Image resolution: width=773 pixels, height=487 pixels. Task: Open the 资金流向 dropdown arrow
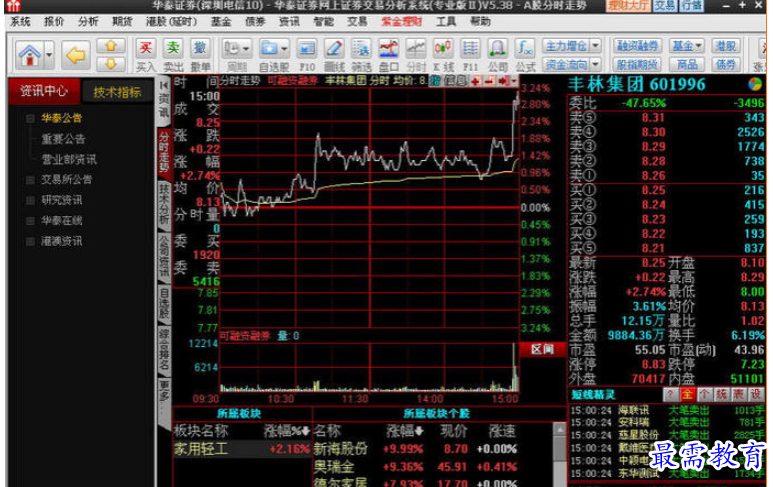tap(596, 64)
